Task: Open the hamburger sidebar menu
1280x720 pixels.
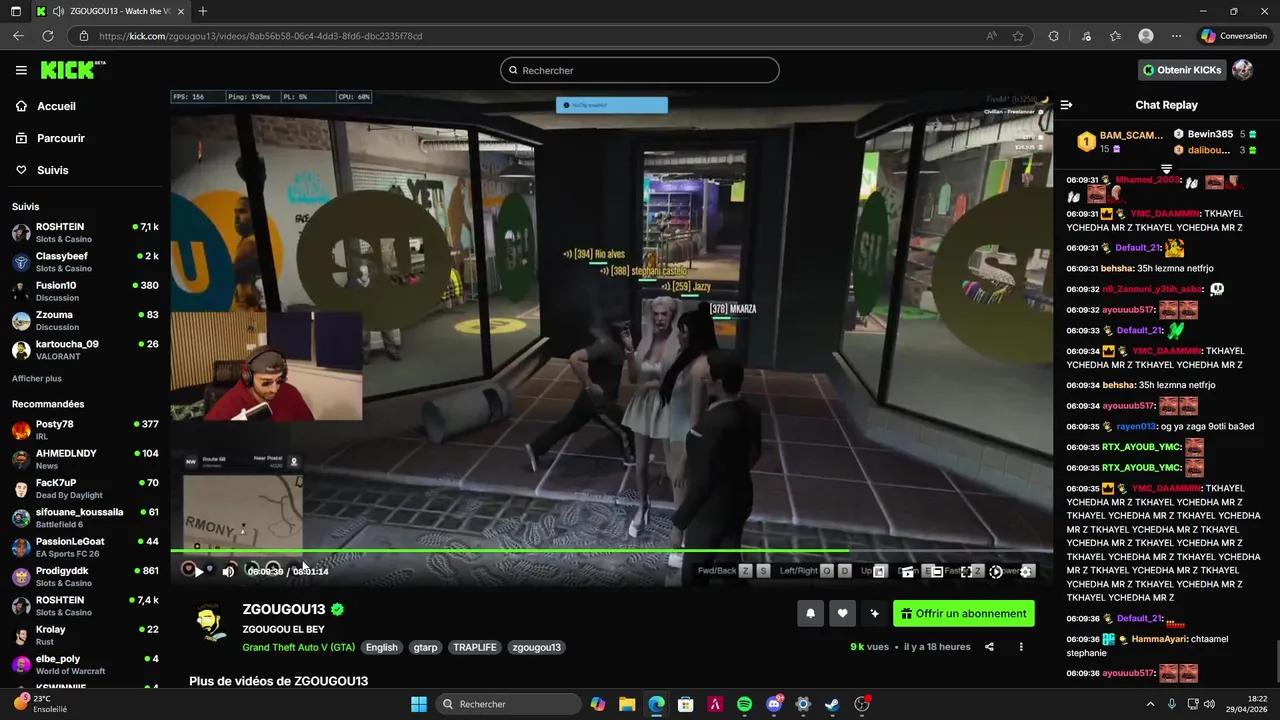Action: pyautogui.click(x=21, y=70)
